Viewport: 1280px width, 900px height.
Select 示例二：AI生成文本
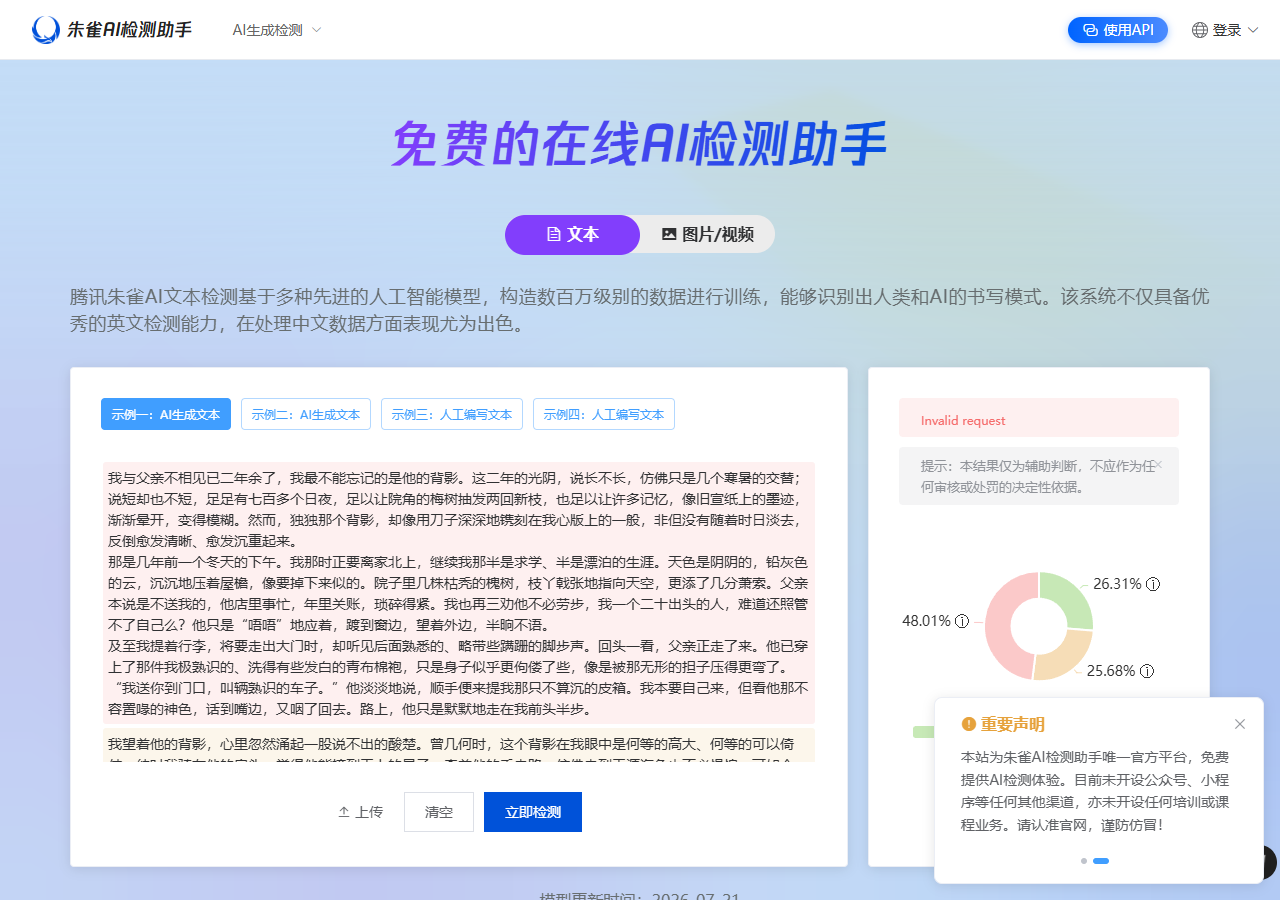[306, 414]
